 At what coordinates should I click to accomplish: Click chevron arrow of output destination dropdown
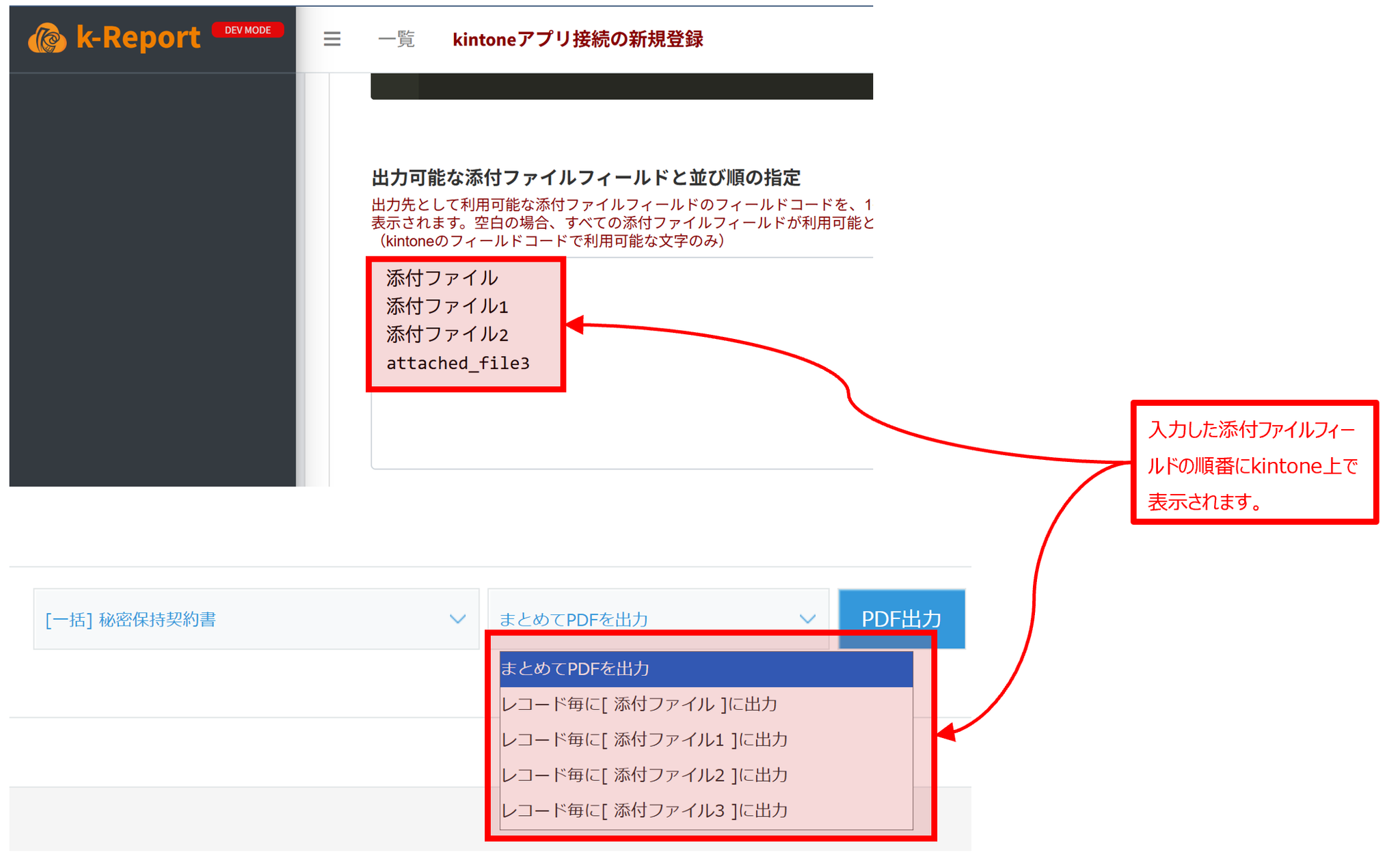click(807, 618)
